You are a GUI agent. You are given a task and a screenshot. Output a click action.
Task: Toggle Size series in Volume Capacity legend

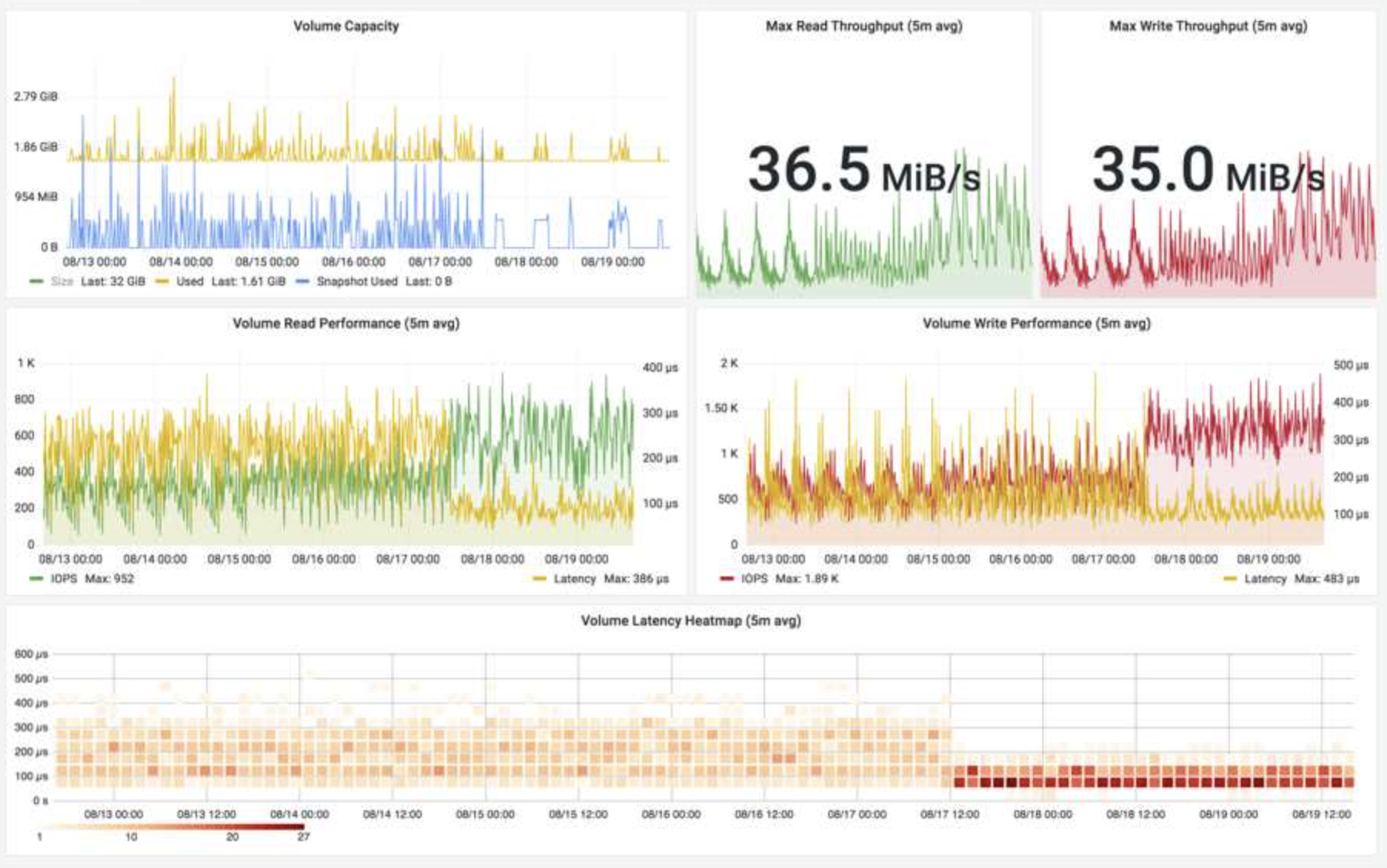click(62, 282)
